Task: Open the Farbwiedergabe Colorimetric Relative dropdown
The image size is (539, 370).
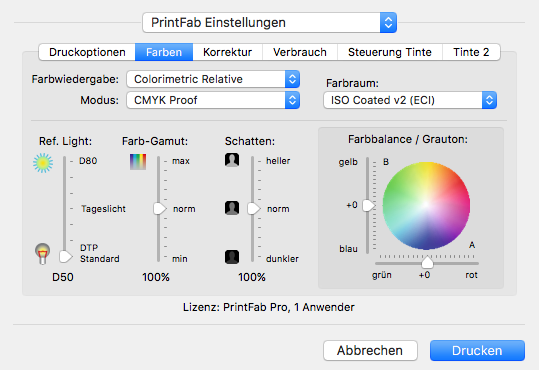Action: (213, 79)
